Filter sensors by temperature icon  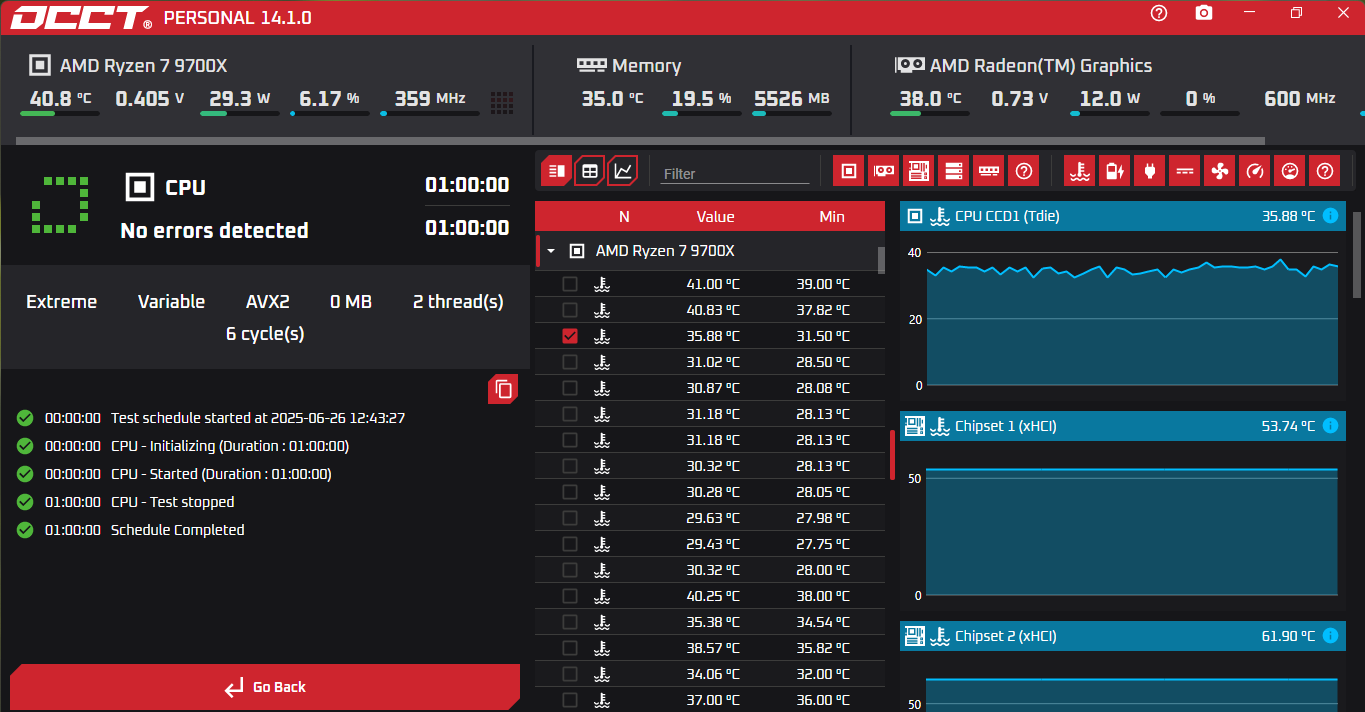point(1078,171)
